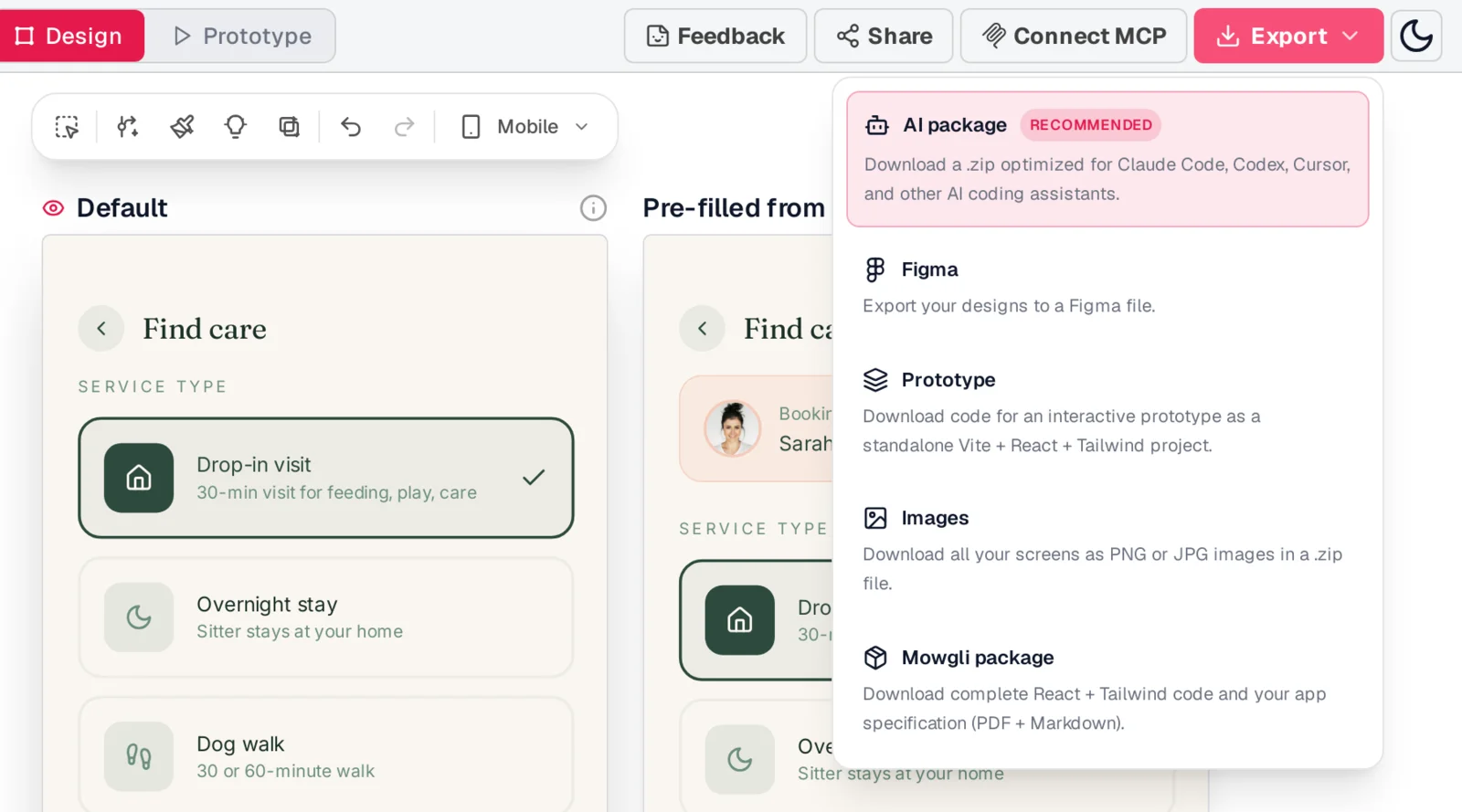Viewport: 1462px width, 812px height.
Task: Click the Mowgli package box icon
Action: click(x=875, y=658)
